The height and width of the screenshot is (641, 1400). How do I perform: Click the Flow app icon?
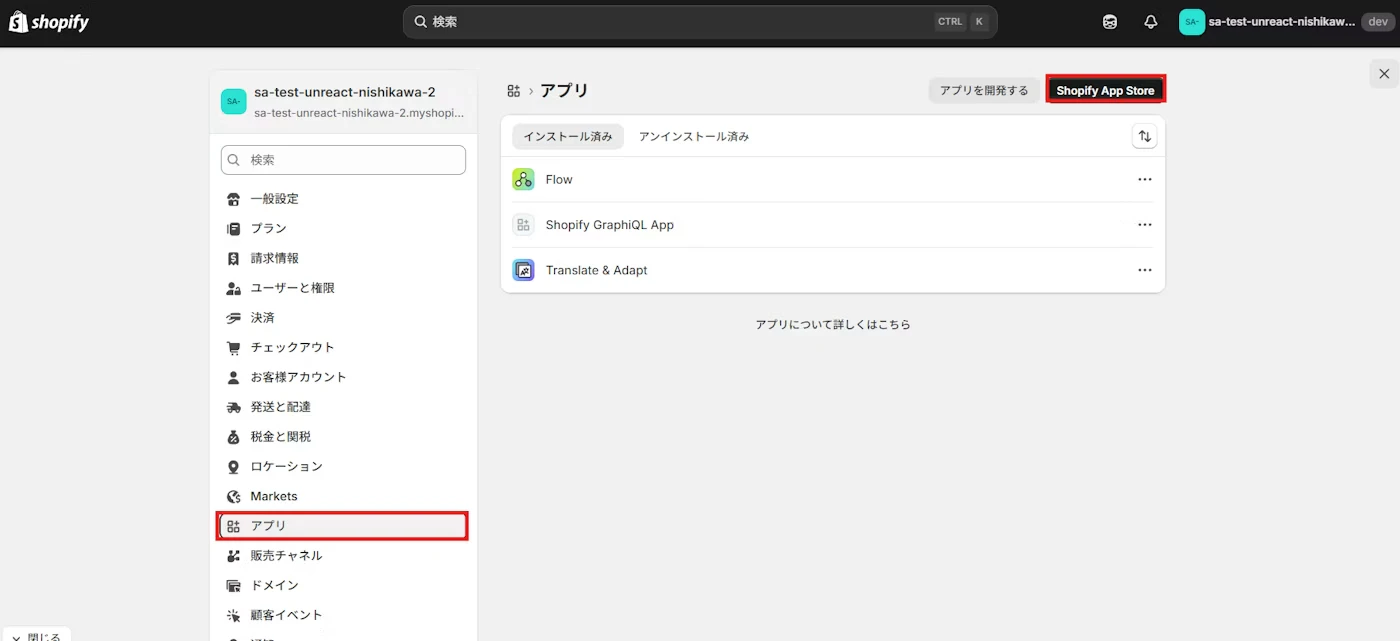click(x=523, y=179)
